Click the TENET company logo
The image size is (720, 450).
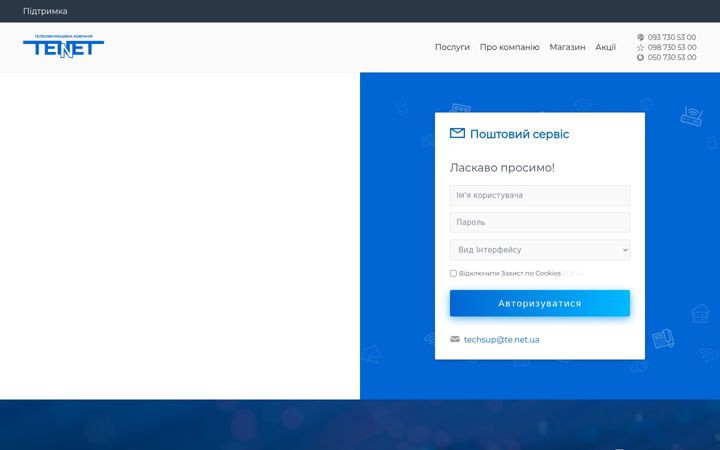(63, 46)
